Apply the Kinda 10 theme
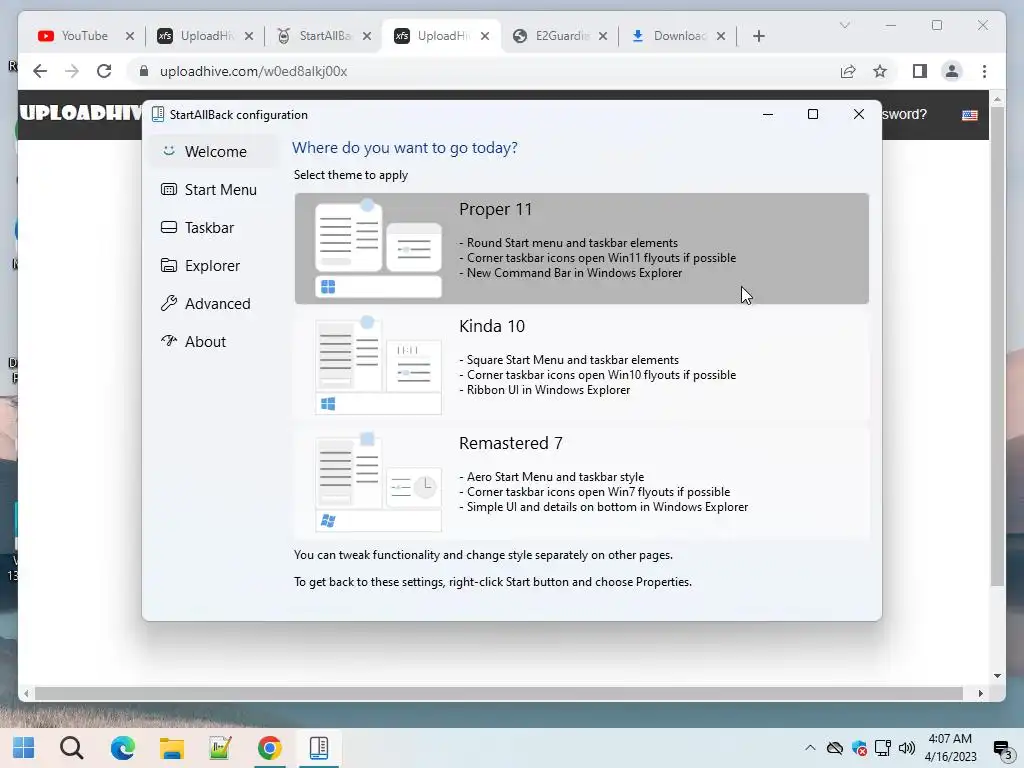This screenshot has width=1024, height=768. coord(581,365)
